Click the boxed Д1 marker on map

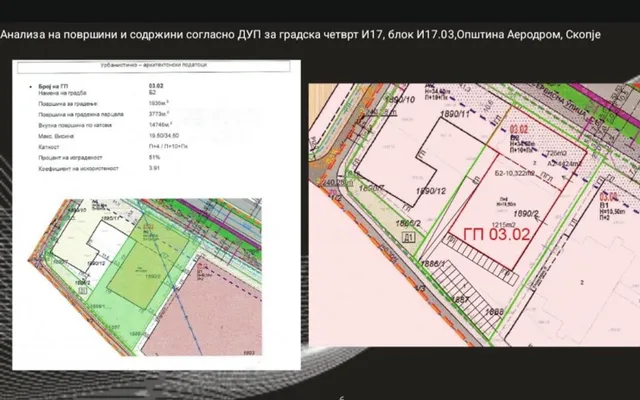409,238
